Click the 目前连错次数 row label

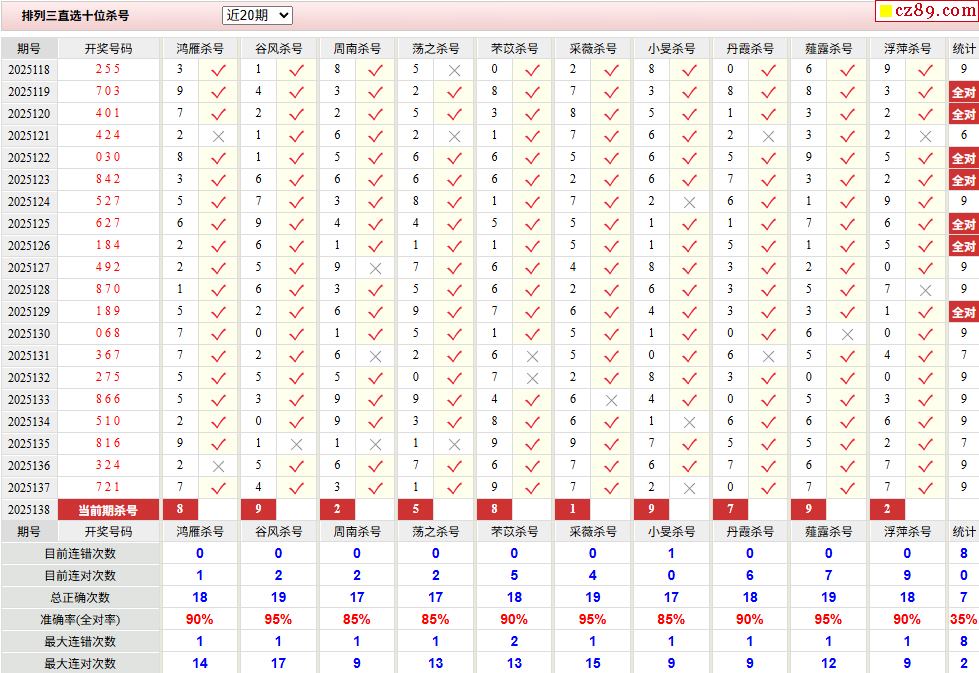click(80, 554)
